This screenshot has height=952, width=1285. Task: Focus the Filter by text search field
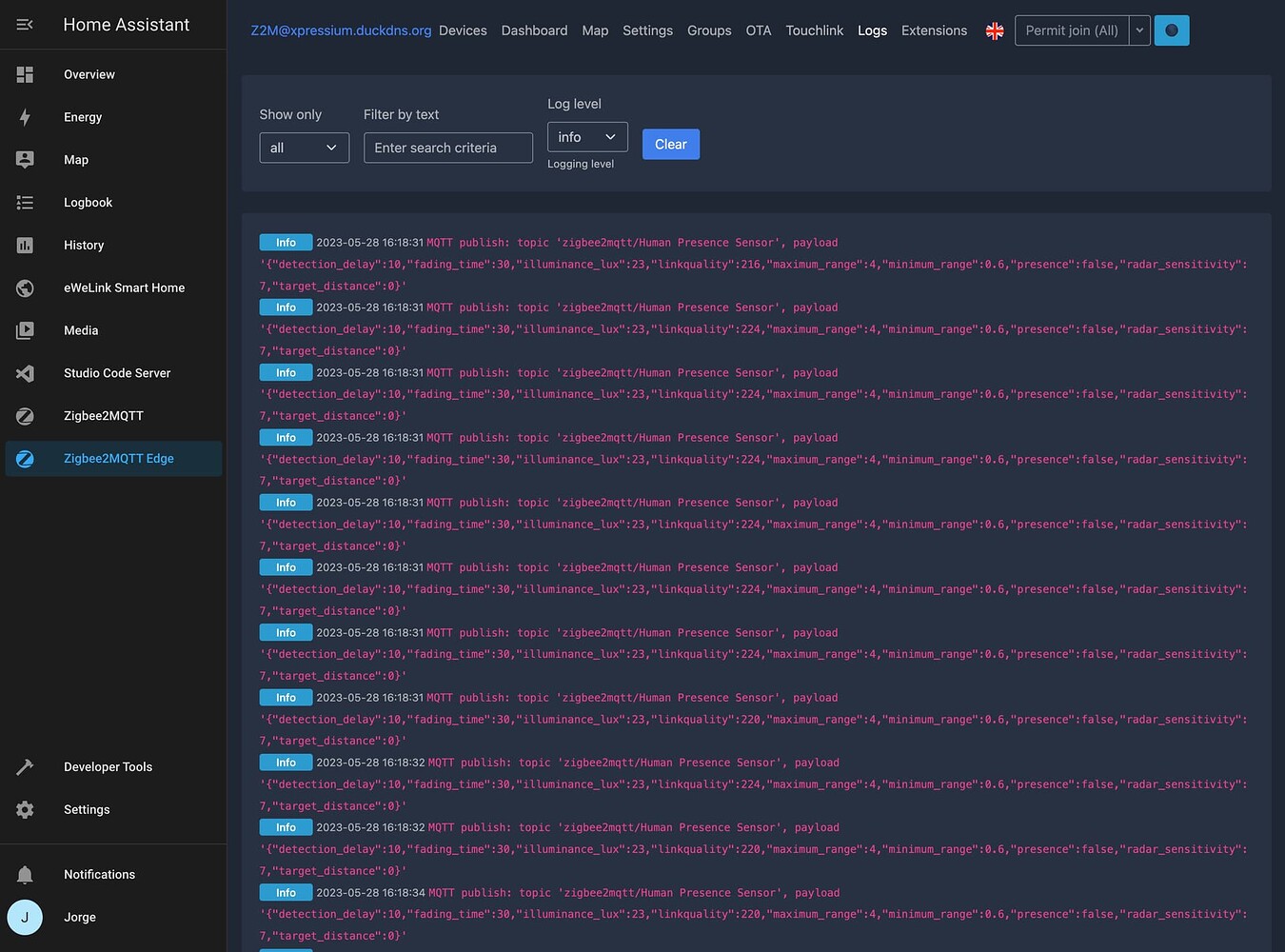pos(448,148)
